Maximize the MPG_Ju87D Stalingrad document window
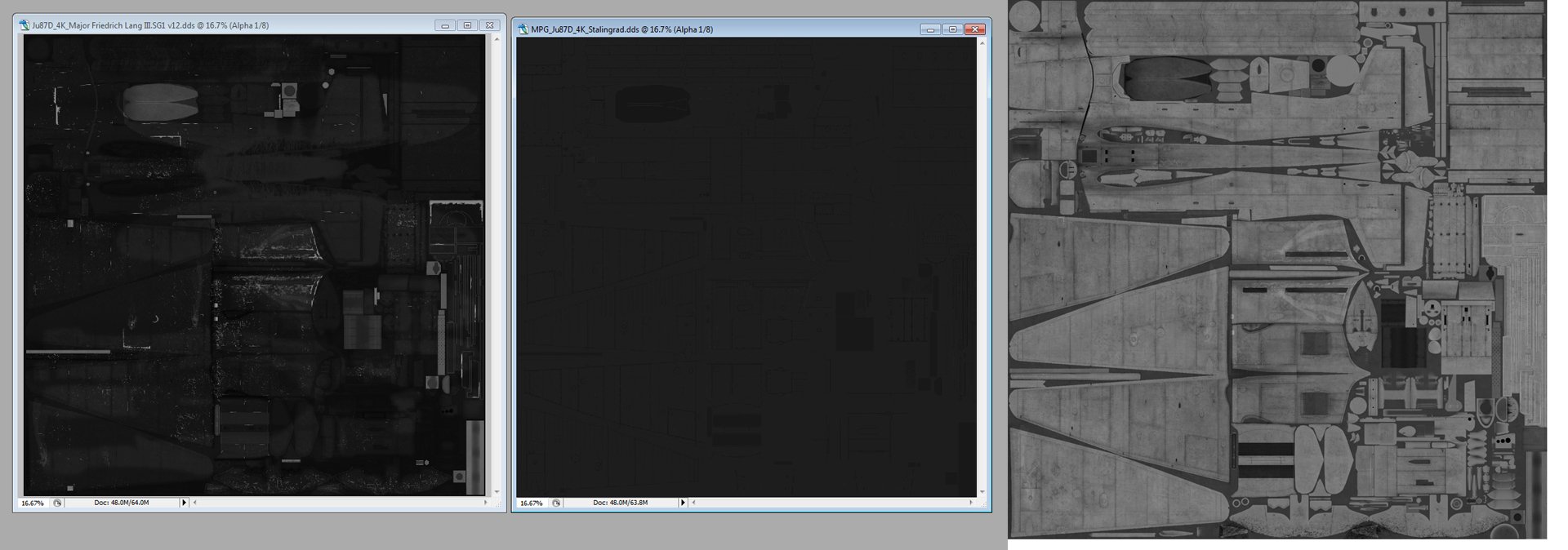This screenshot has width=1568, height=550. click(952, 29)
